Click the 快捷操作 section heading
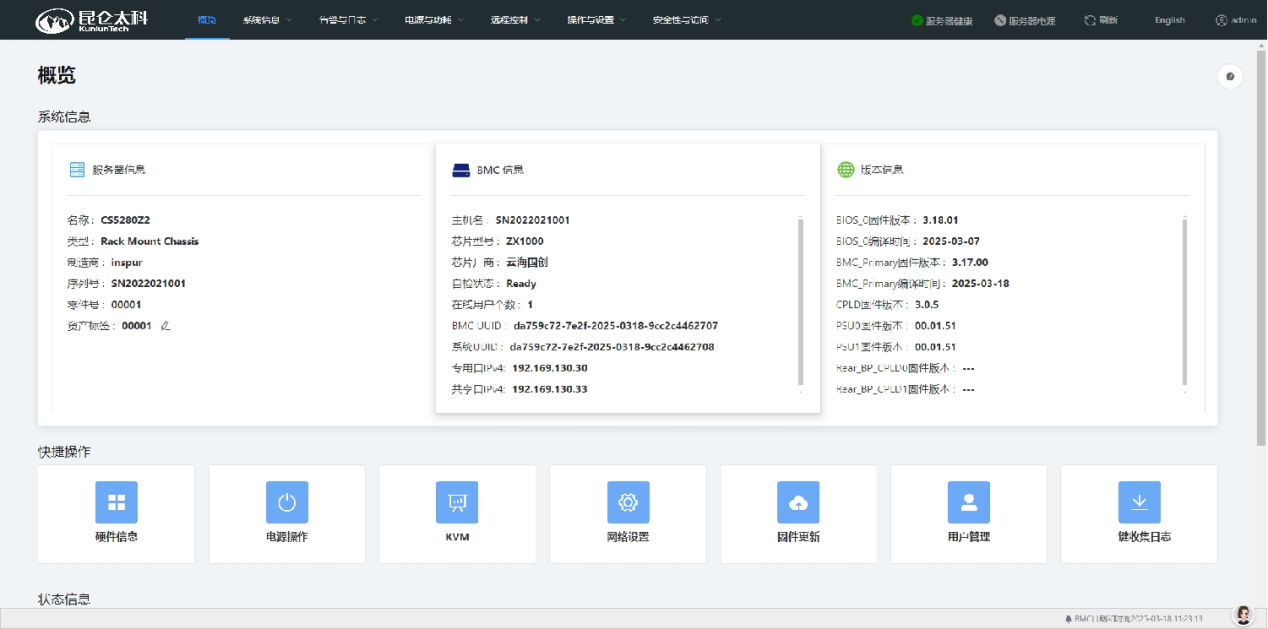 64,452
